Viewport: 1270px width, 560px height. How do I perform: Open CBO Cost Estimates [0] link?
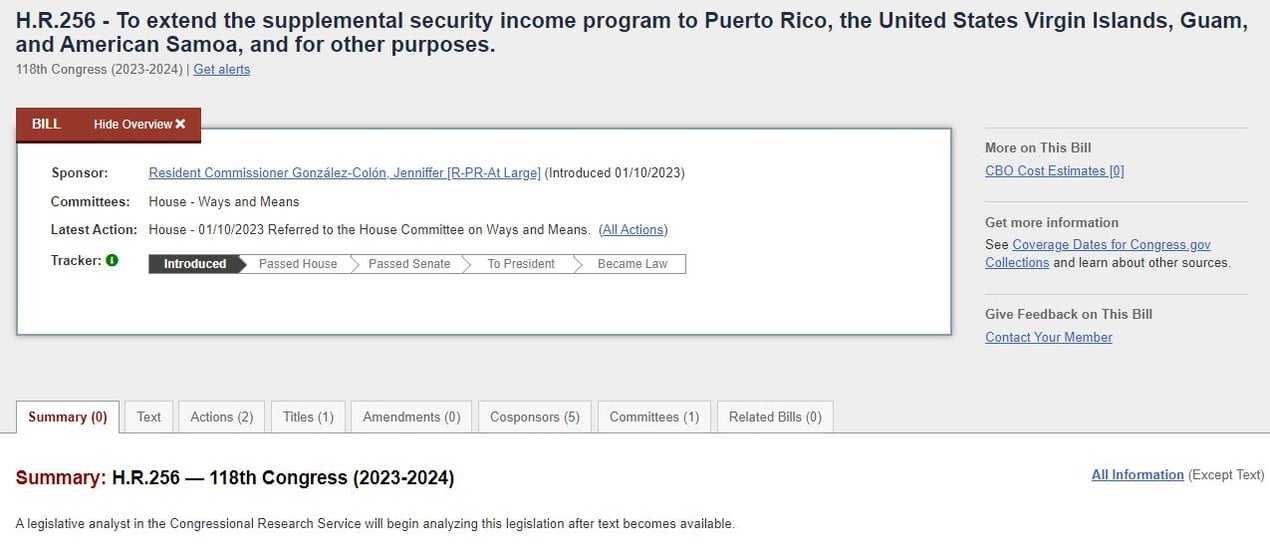click(1054, 171)
